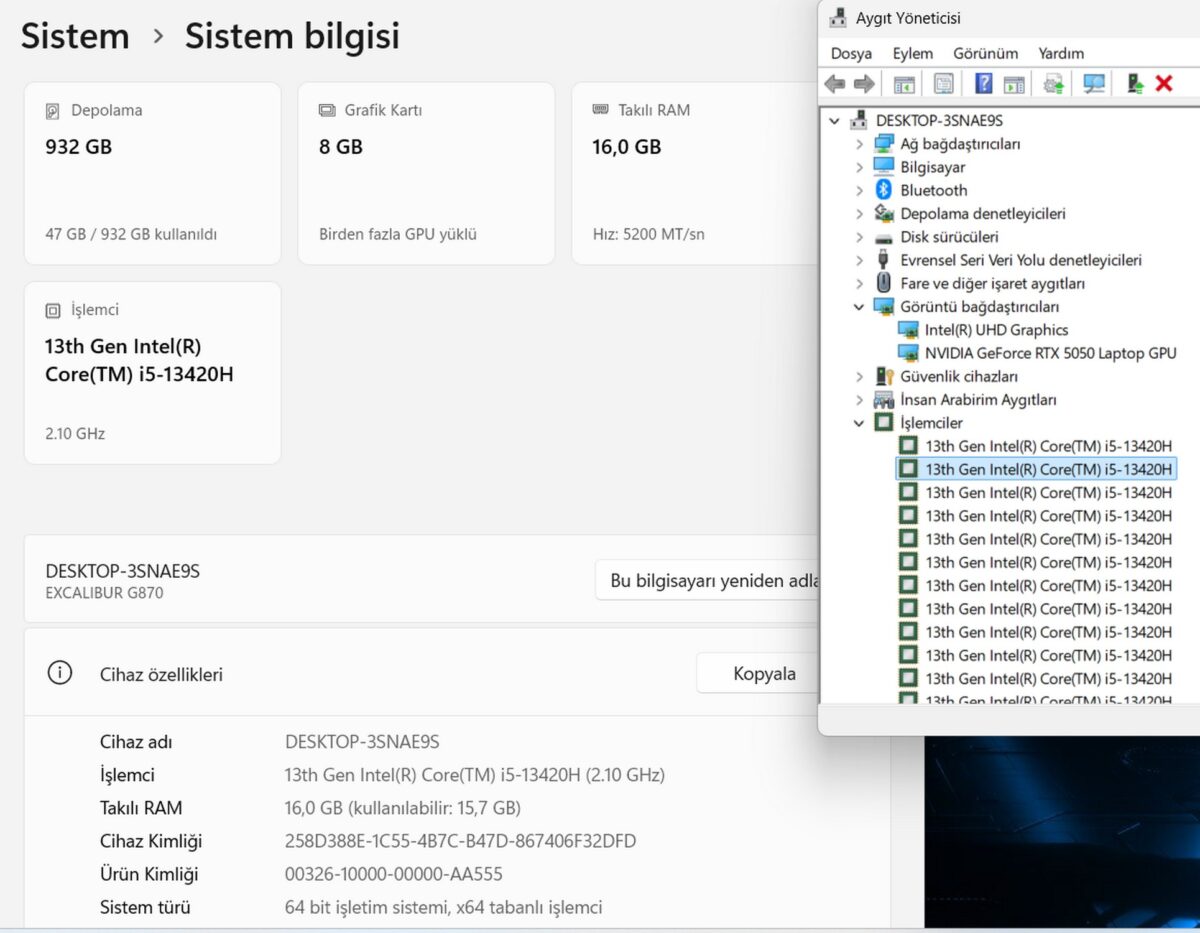Click Bu bilgisayarı yeniden adlandır button

coord(708,580)
